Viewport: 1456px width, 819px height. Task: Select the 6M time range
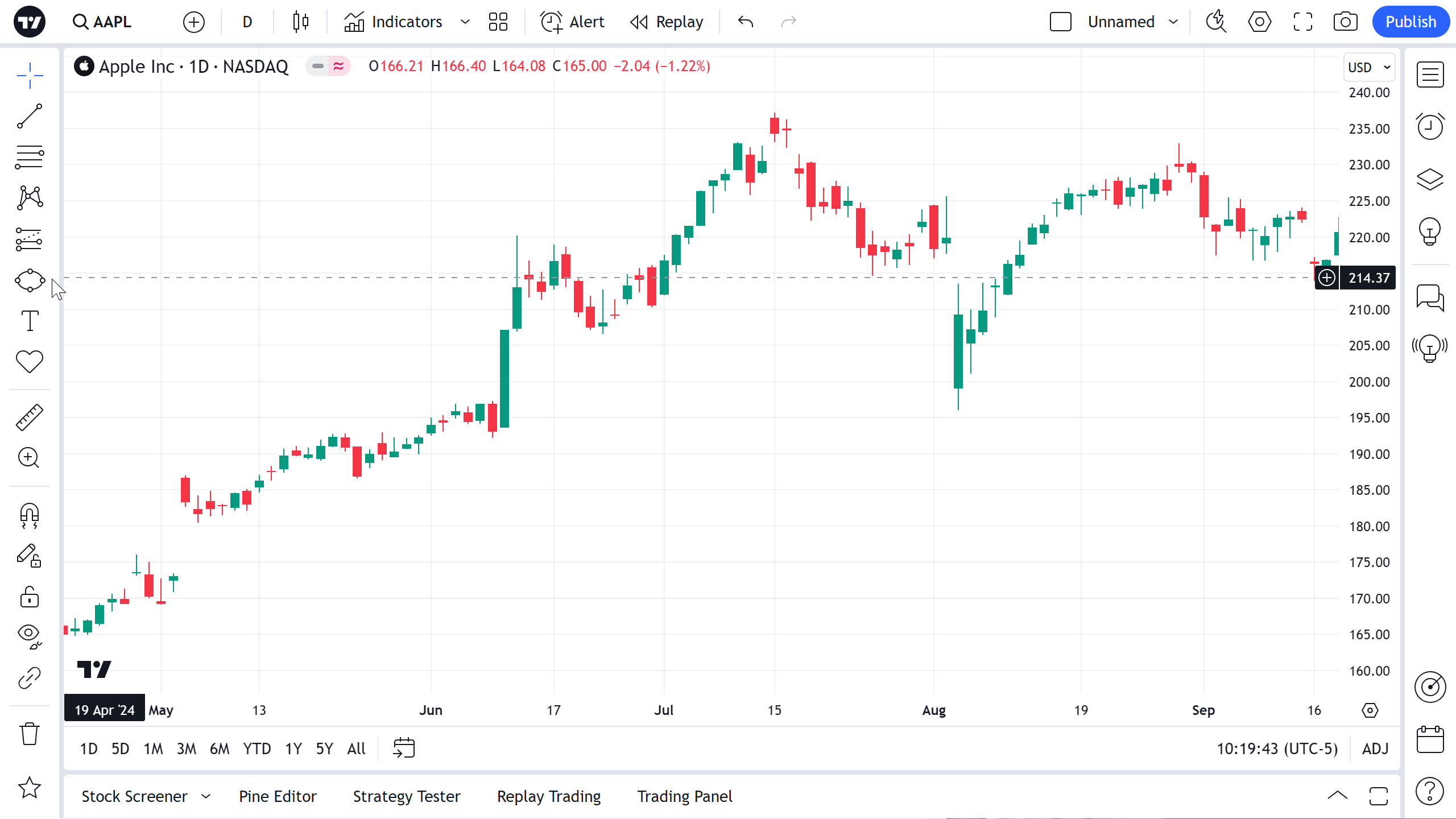pos(220,748)
